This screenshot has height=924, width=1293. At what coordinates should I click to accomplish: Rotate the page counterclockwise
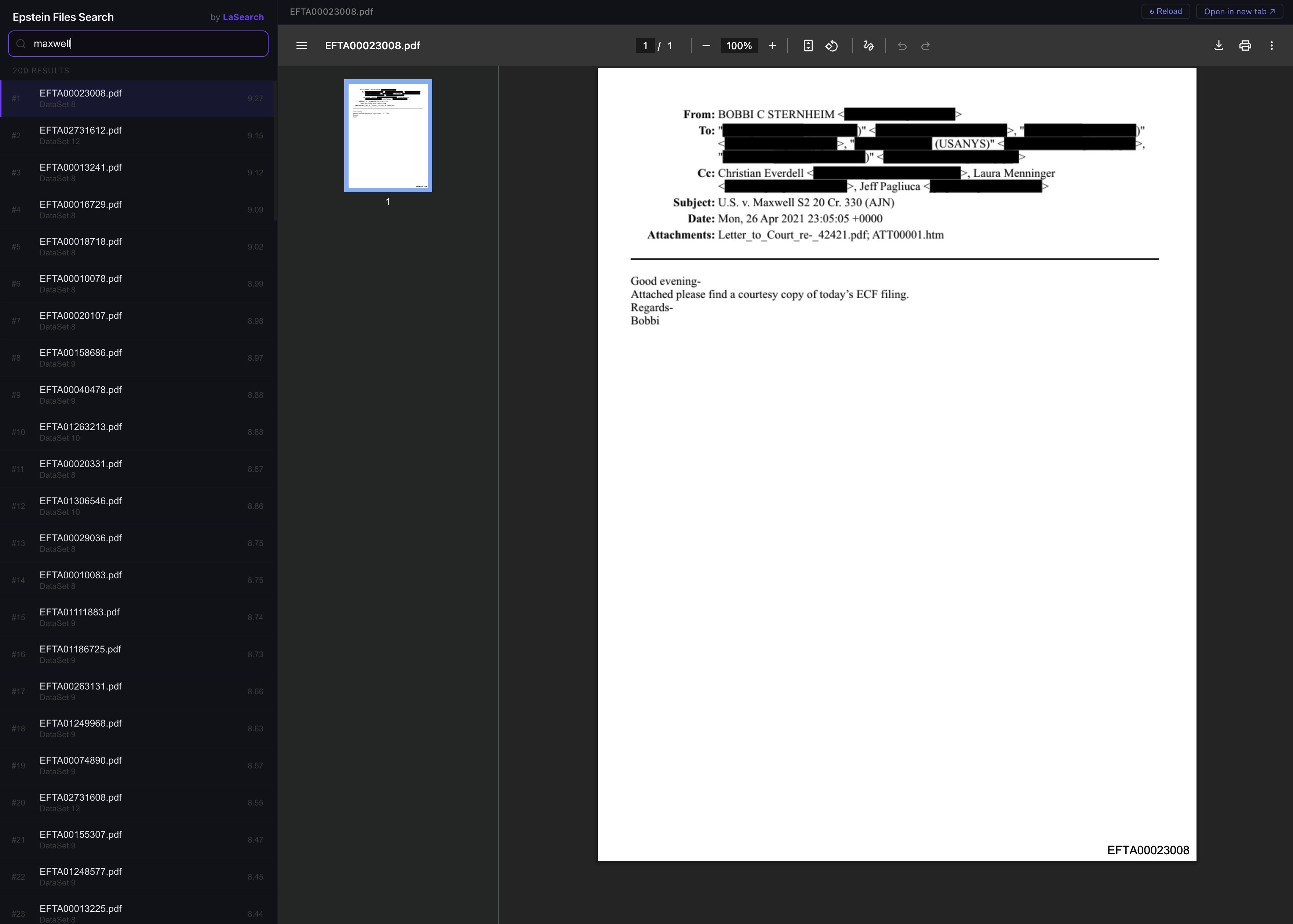(831, 46)
